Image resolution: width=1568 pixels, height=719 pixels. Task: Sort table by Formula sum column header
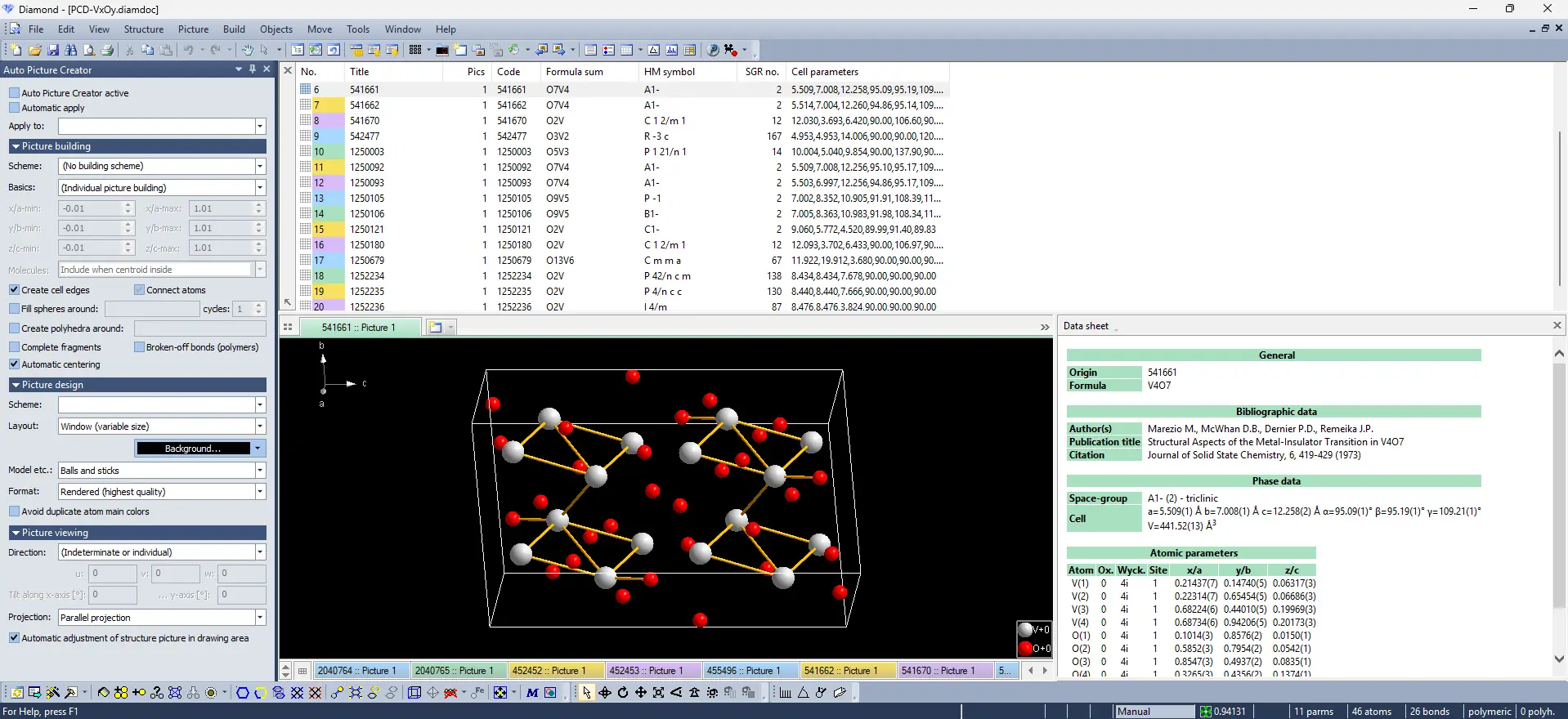tap(574, 72)
